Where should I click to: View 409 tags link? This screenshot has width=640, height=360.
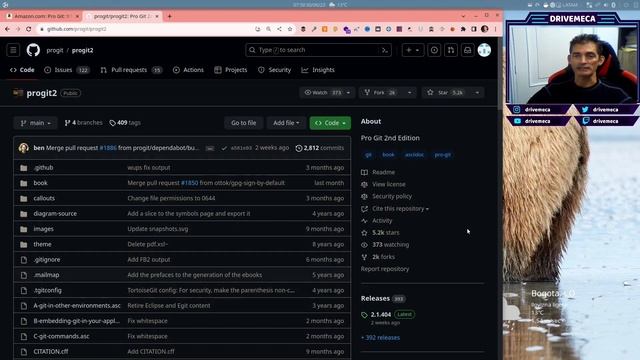(125, 122)
